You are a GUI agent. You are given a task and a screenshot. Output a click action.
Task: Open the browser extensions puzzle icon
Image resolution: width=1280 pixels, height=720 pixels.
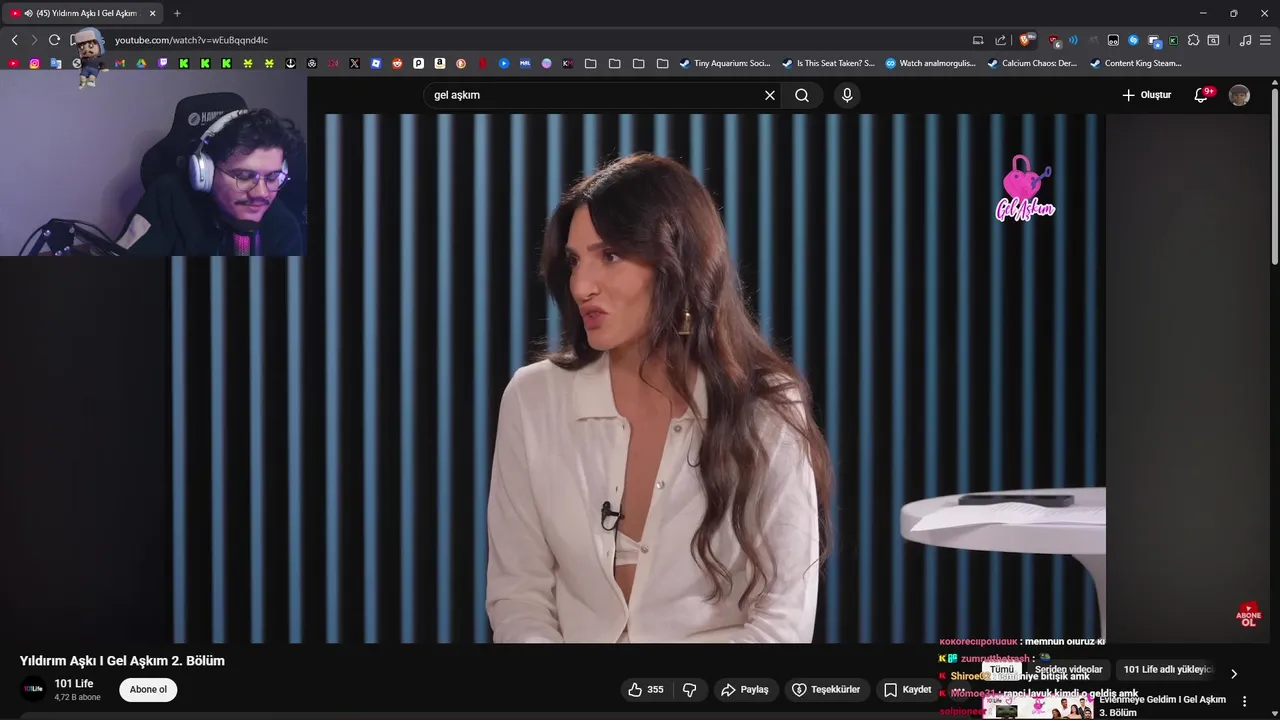[1193, 40]
